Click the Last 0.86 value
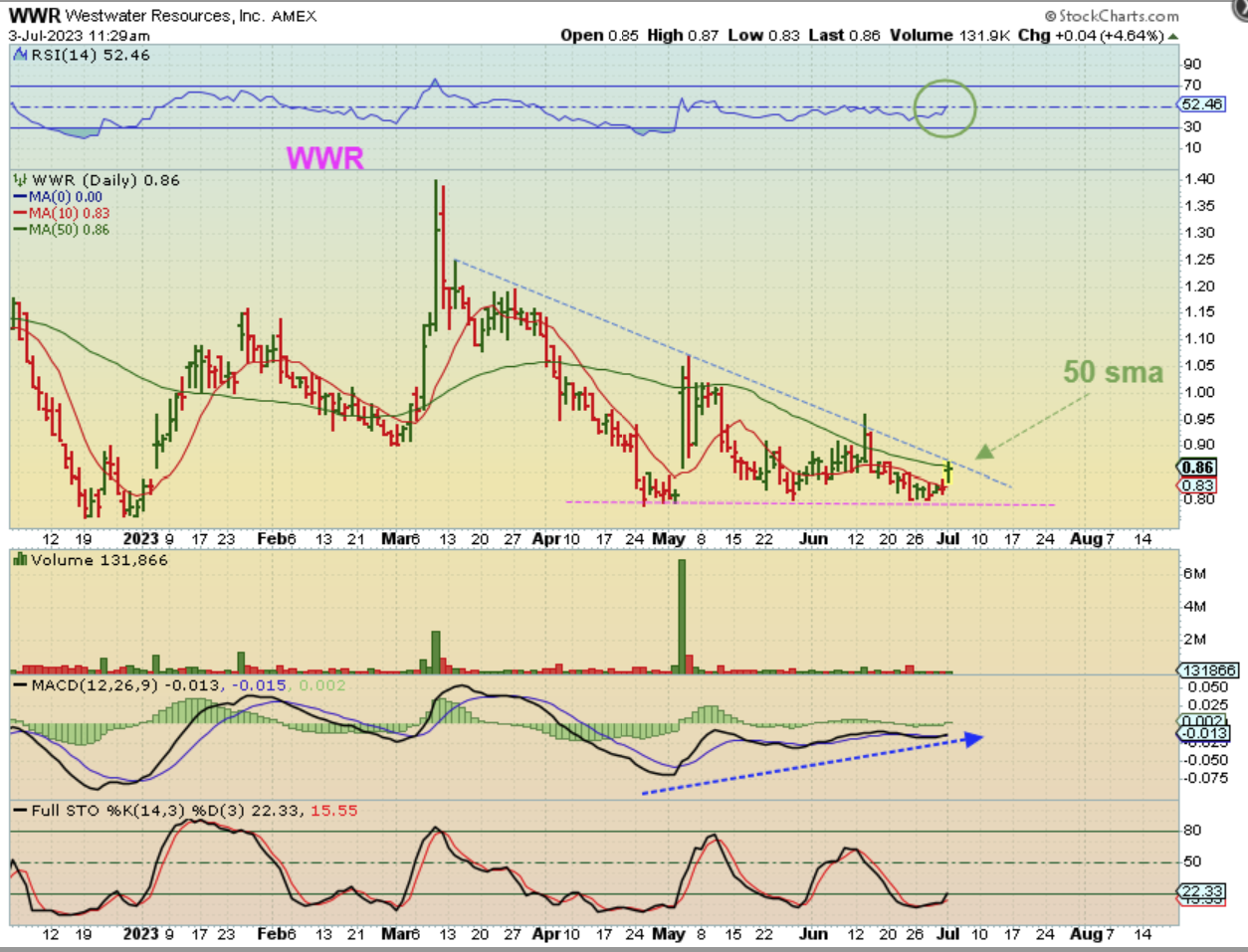 845,36
